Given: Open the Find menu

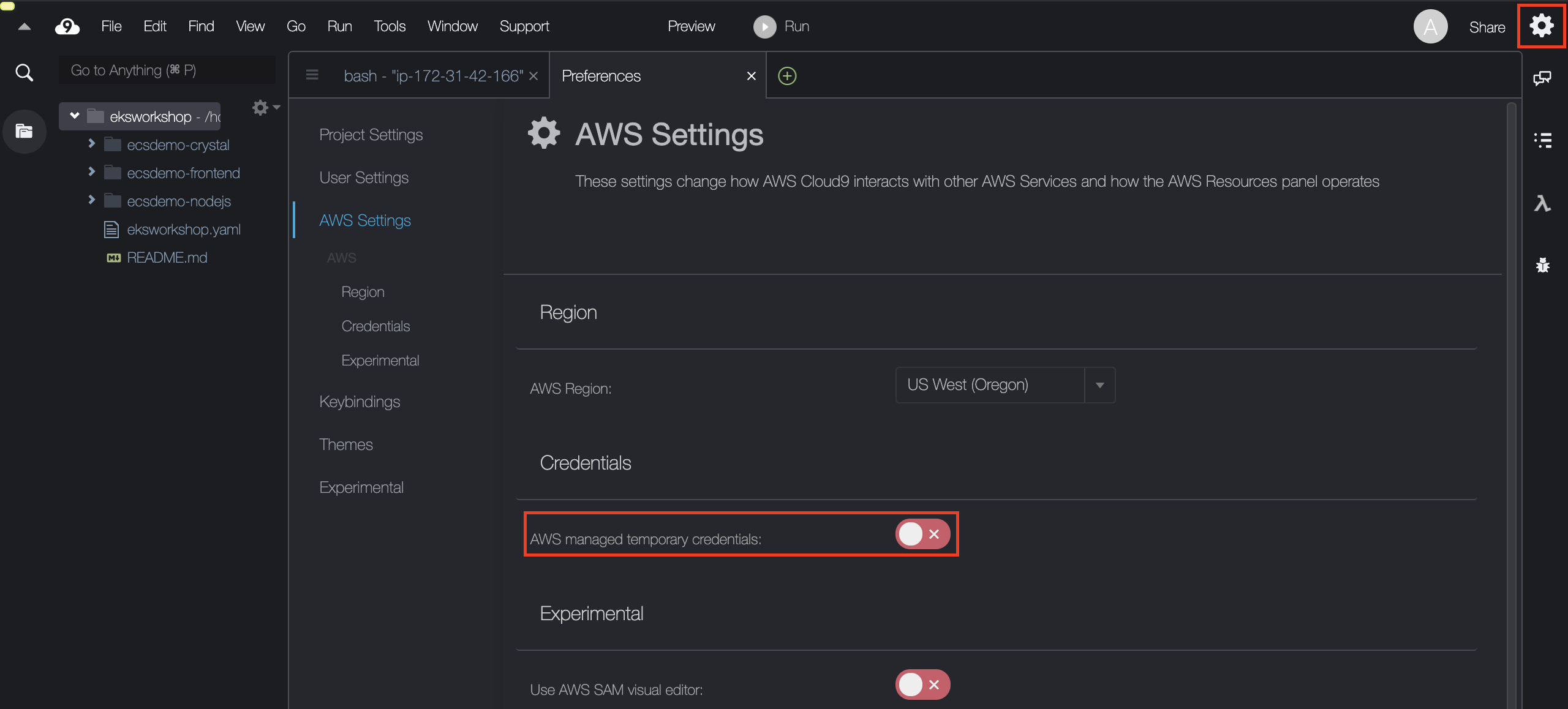Looking at the screenshot, I should (201, 26).
